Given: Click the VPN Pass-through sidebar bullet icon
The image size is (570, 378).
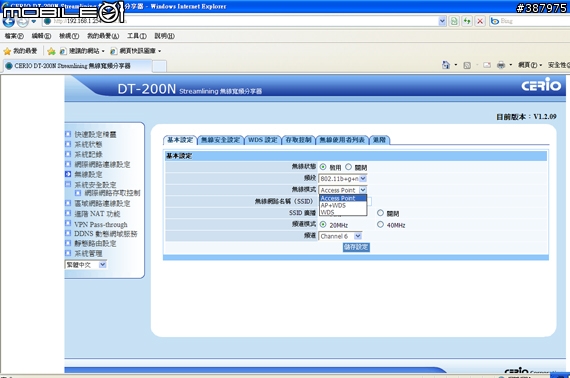Looking at the screenshot, I should (x=68, y=223).
